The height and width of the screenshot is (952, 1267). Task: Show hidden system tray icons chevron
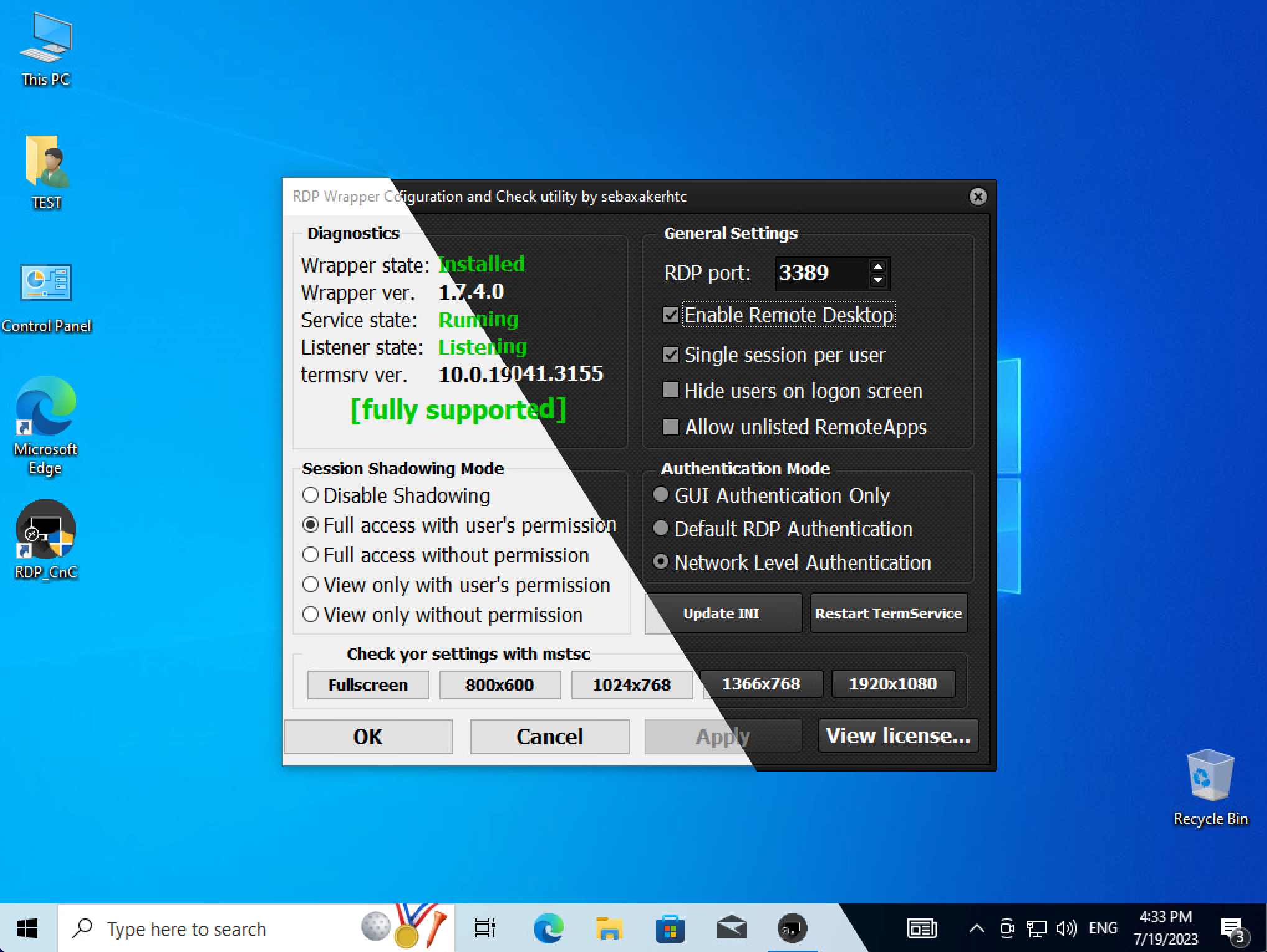point(976,929)
